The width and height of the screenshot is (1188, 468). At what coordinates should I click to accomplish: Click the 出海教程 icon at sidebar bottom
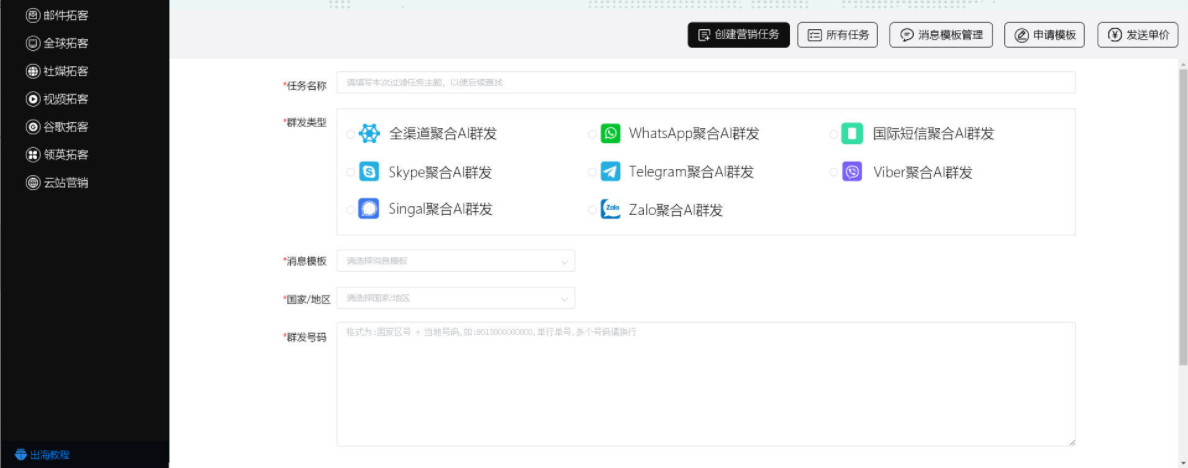click(20, 455)
